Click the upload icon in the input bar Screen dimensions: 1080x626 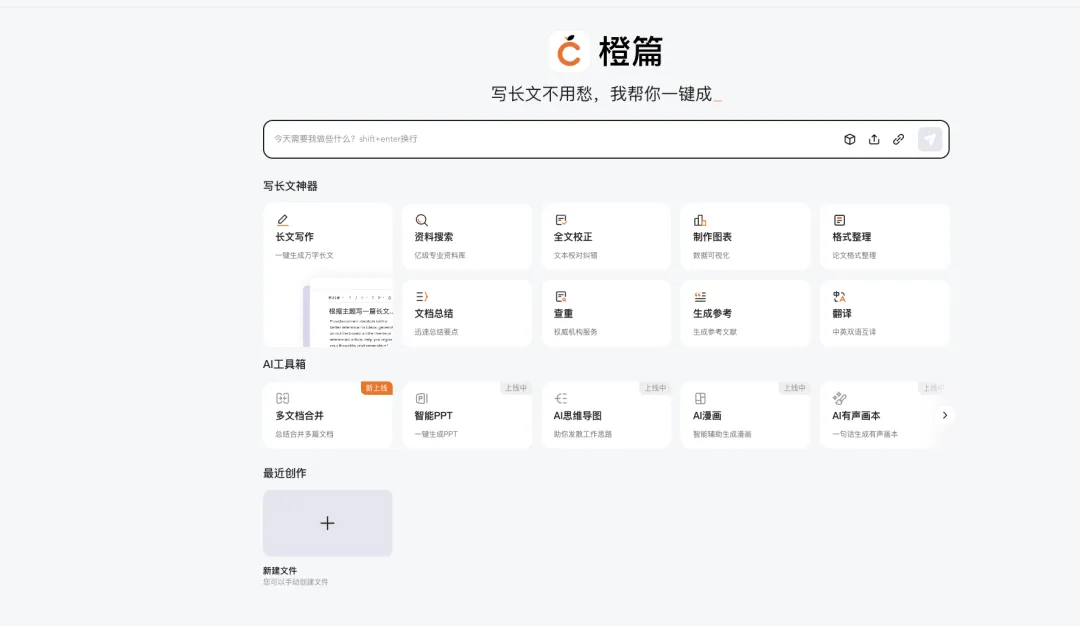coord(873,139)
